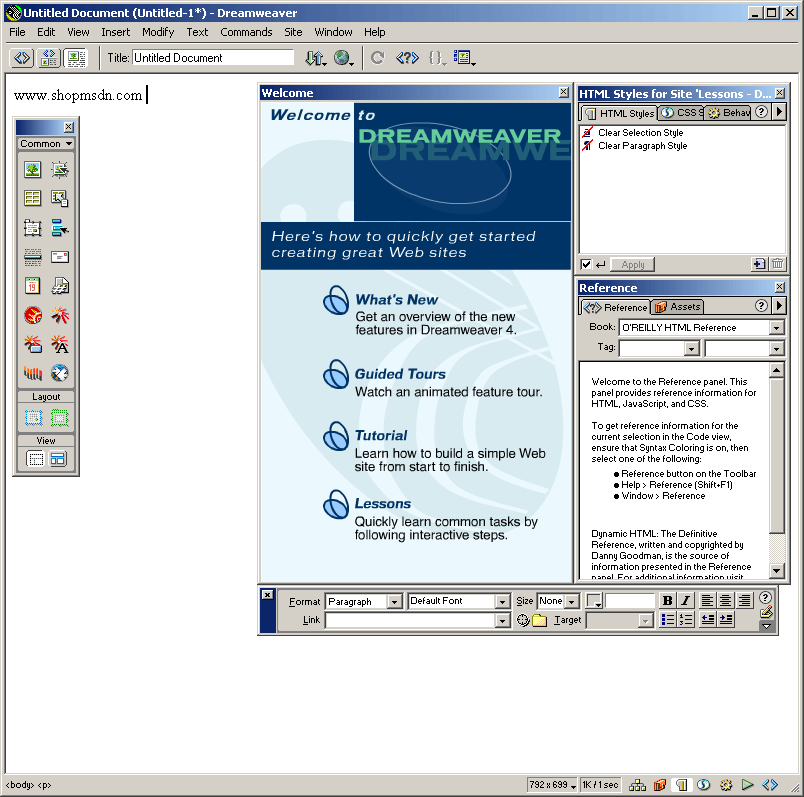Screen dimensions: 804x797
Task: Click the Refresh Design View toolbar icon
Action: (378, 58)
